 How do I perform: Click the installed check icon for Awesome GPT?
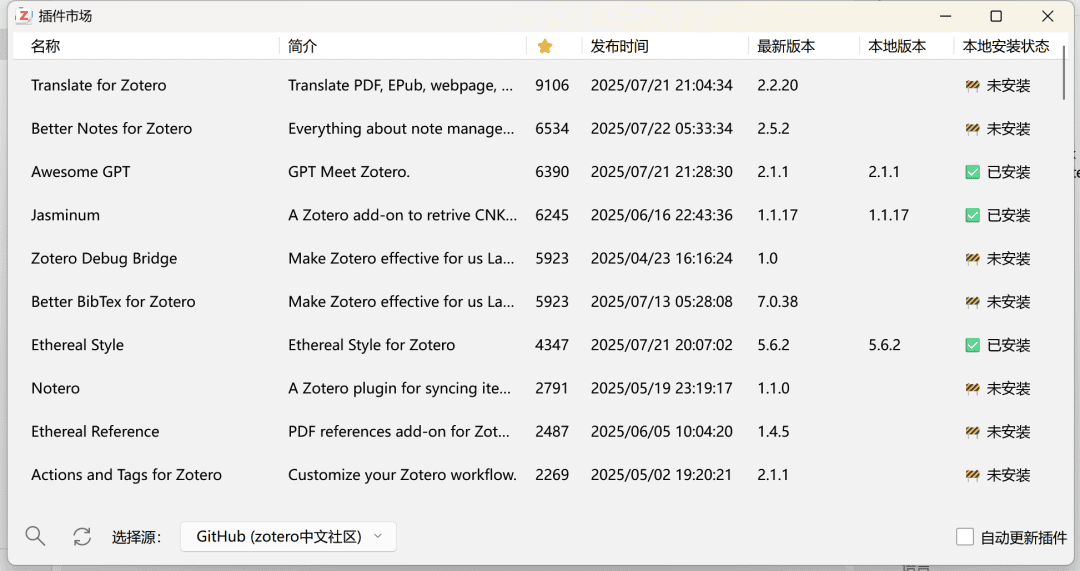coord(973,172)
